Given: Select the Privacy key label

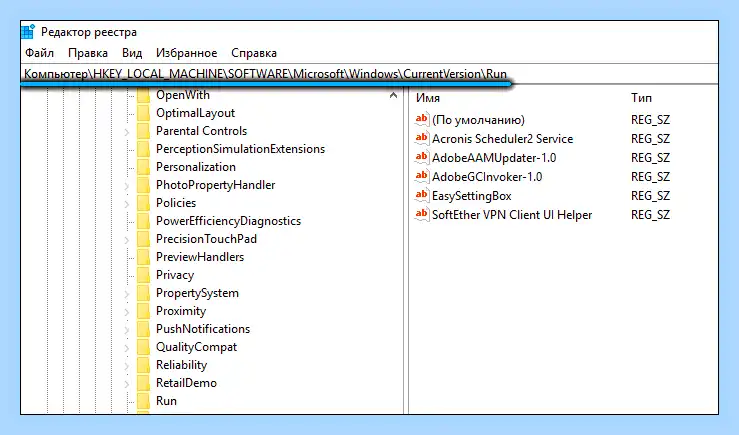Looking at the screenshot, I should coord(175,275).
